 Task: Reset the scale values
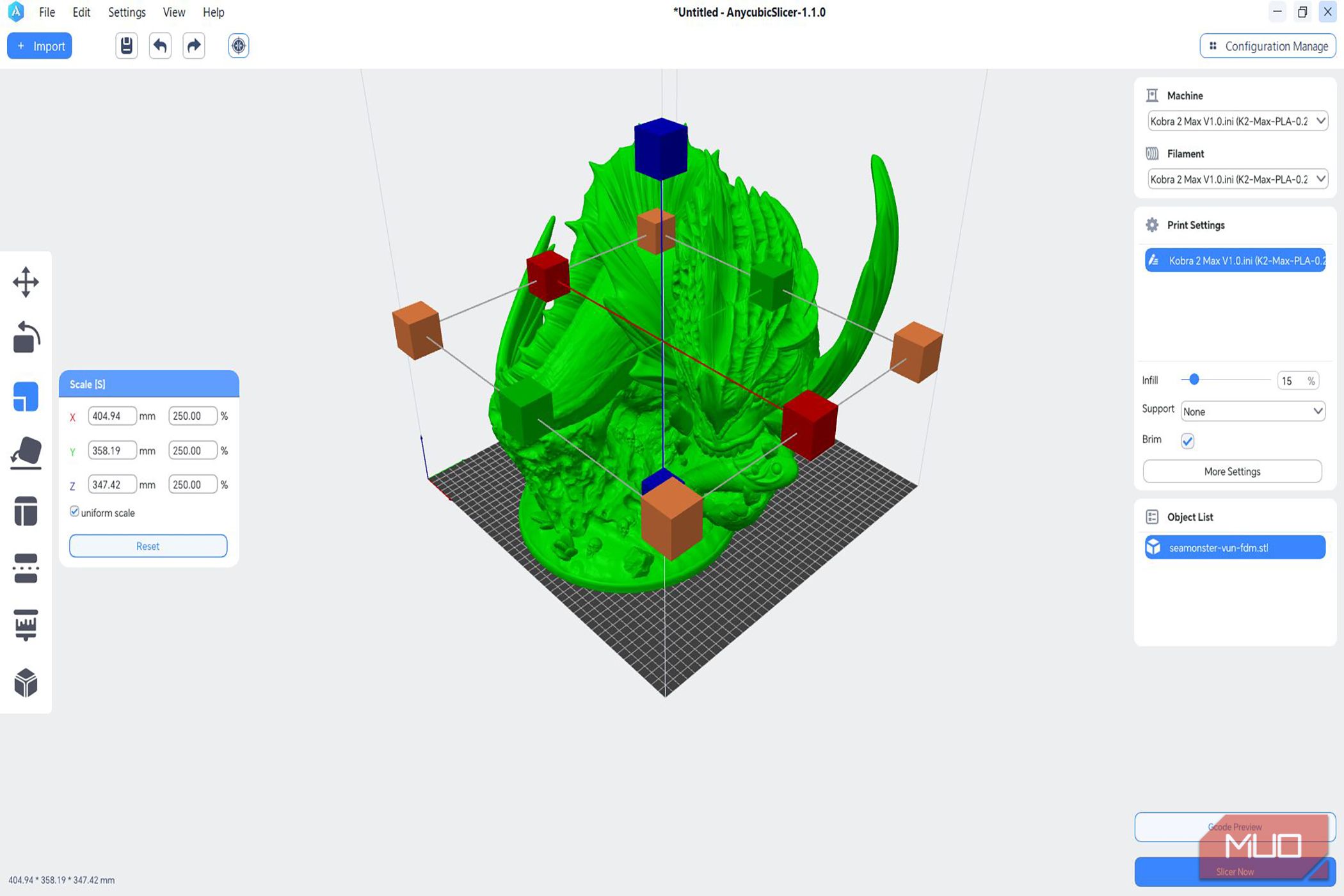pos(147,546)
